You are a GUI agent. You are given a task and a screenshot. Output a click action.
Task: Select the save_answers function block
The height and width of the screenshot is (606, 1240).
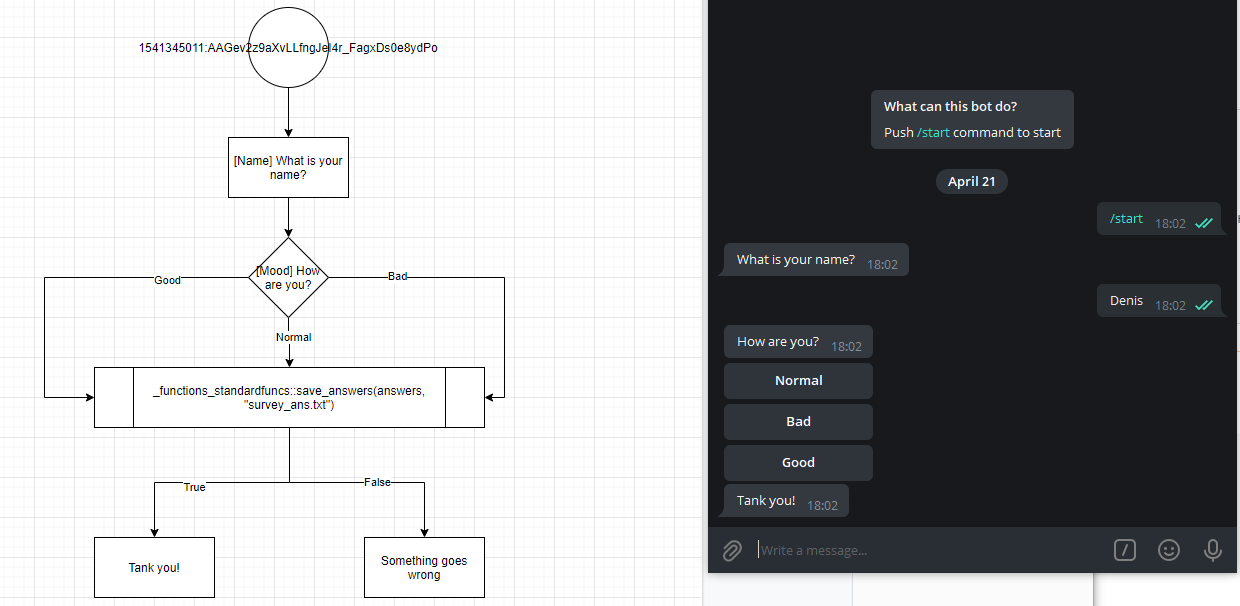(x=289, y=397)
